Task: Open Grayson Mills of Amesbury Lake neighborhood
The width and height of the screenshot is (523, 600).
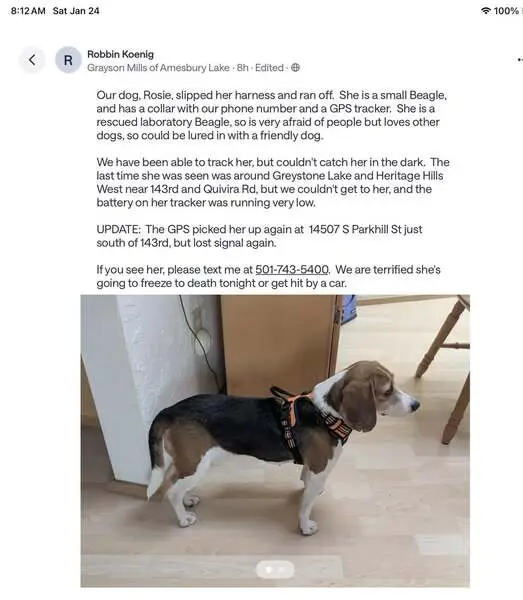Action: pyautogui.click(x=158, y=68)
